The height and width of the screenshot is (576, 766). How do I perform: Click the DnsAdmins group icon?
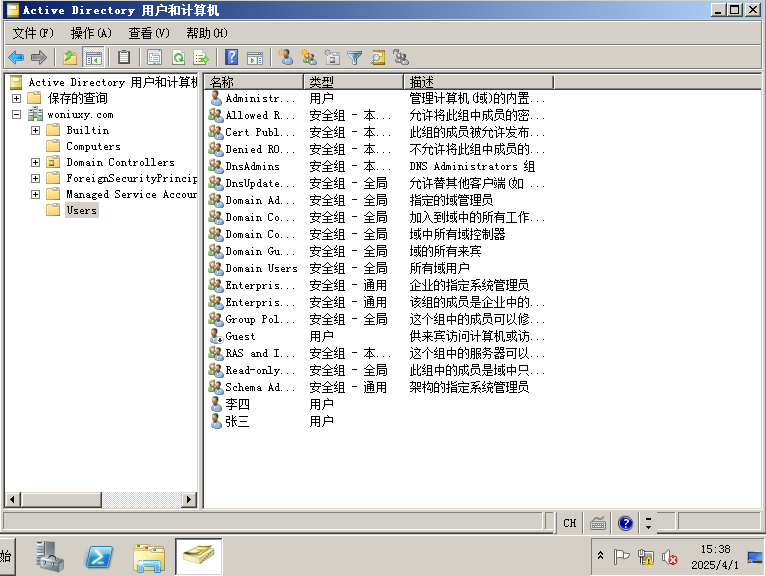point(216,166)
